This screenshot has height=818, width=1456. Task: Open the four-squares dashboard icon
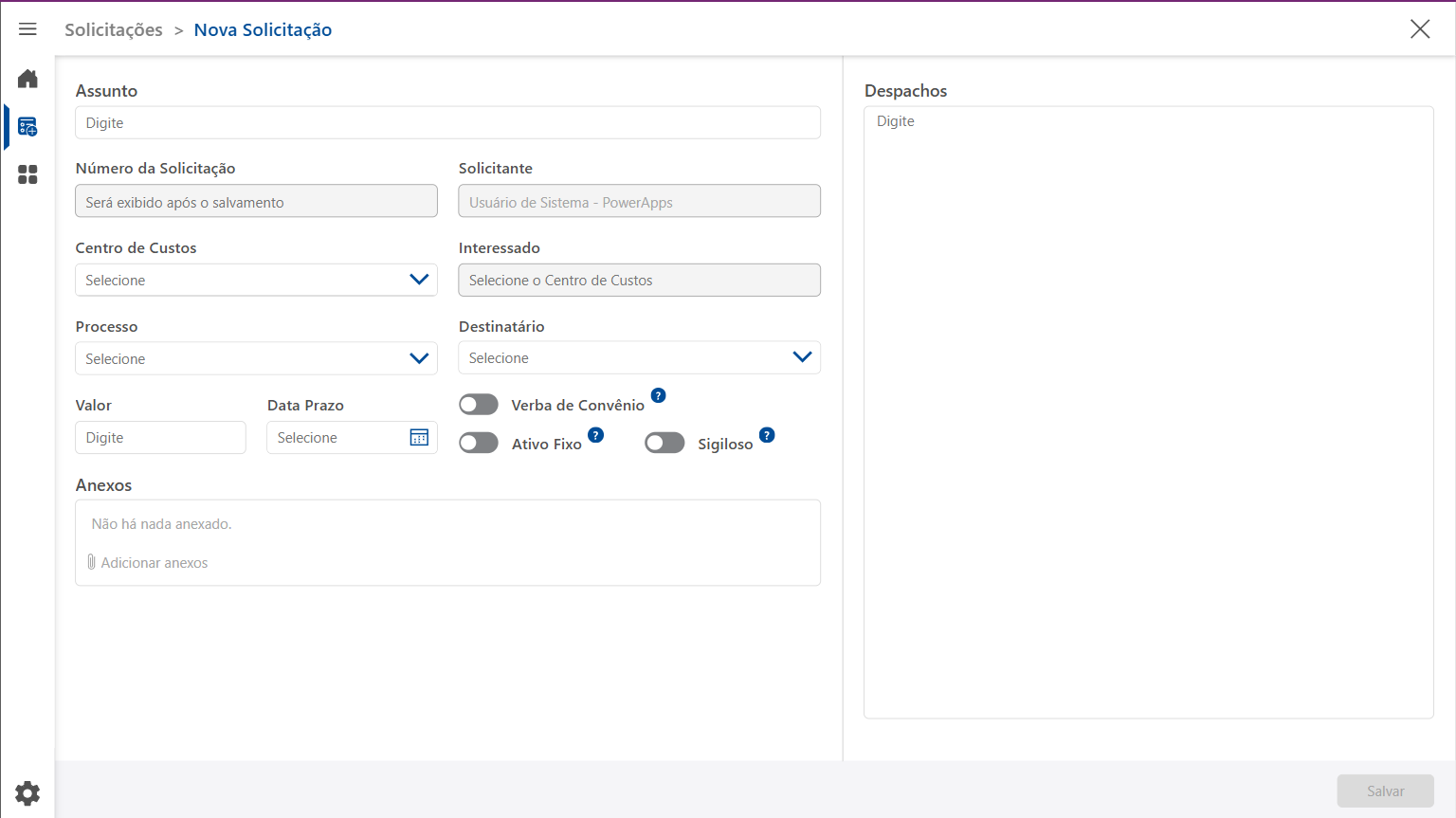pos(27,174)
